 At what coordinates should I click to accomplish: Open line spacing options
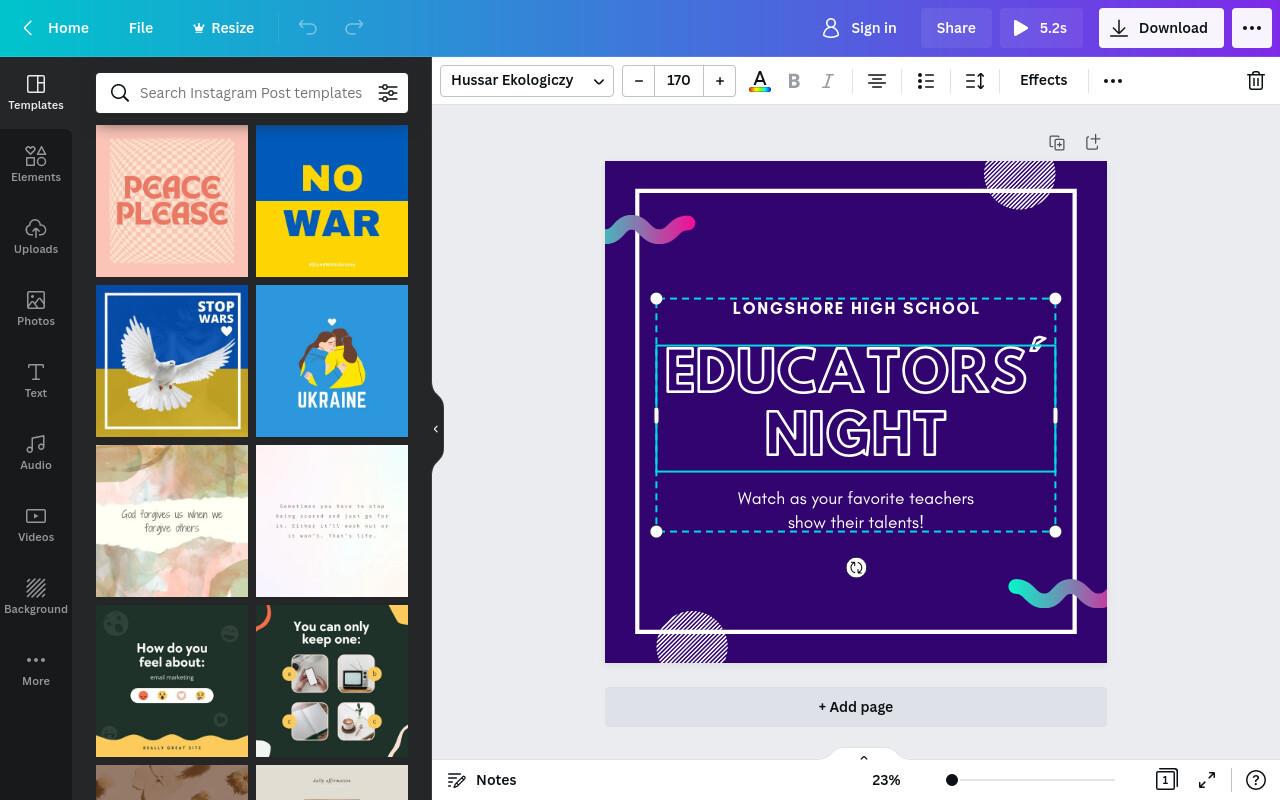coord(975,81)
